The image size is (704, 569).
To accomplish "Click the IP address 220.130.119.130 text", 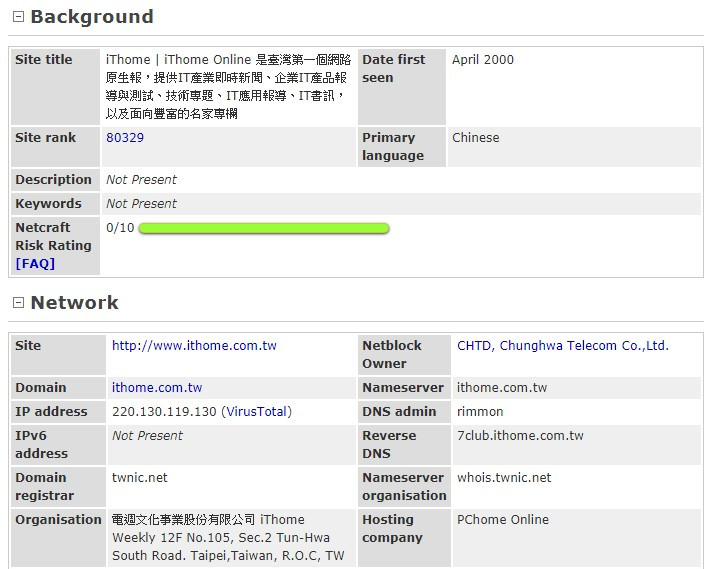I will pos(164,411).
